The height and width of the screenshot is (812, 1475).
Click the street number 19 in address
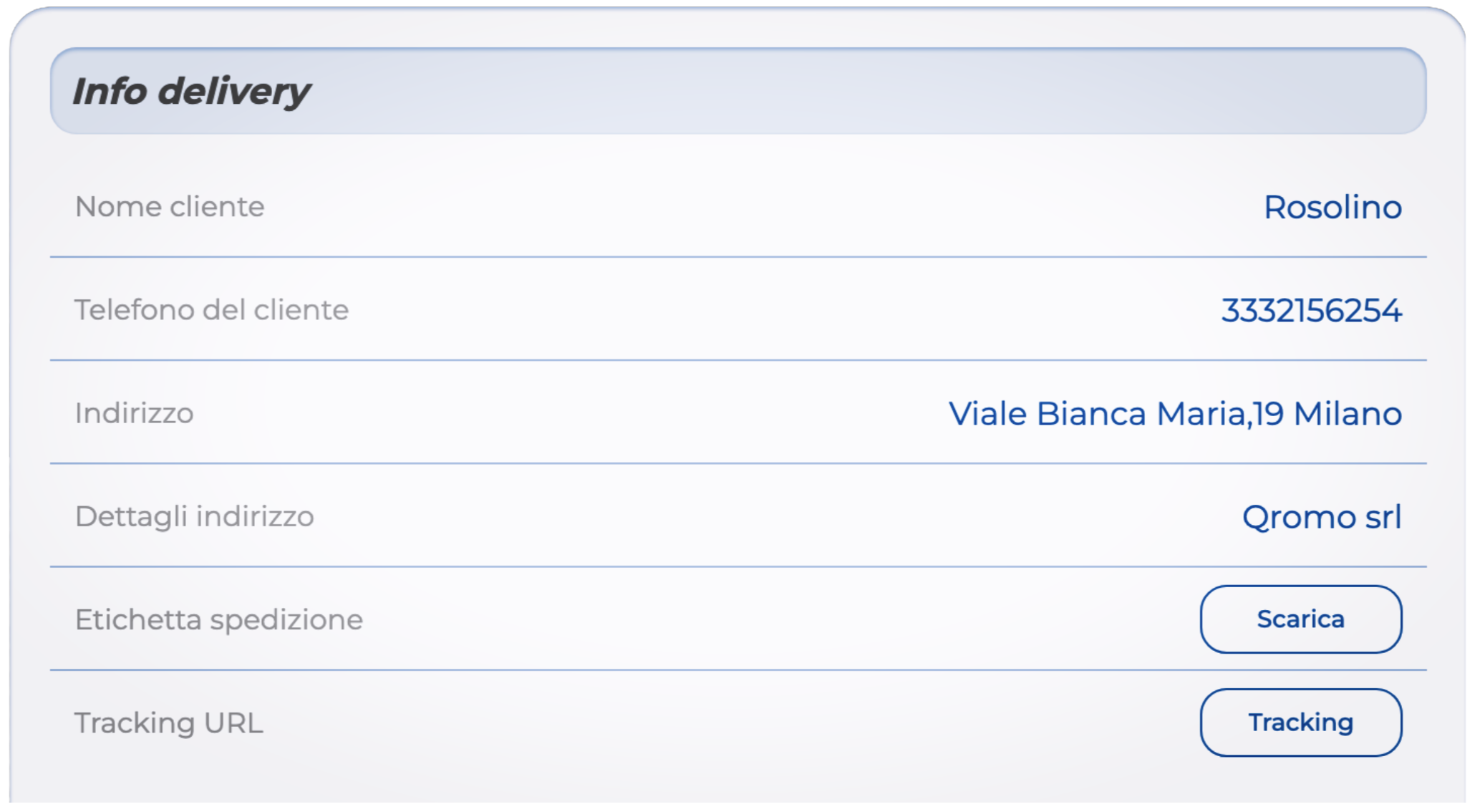(x=1268, y=414)
